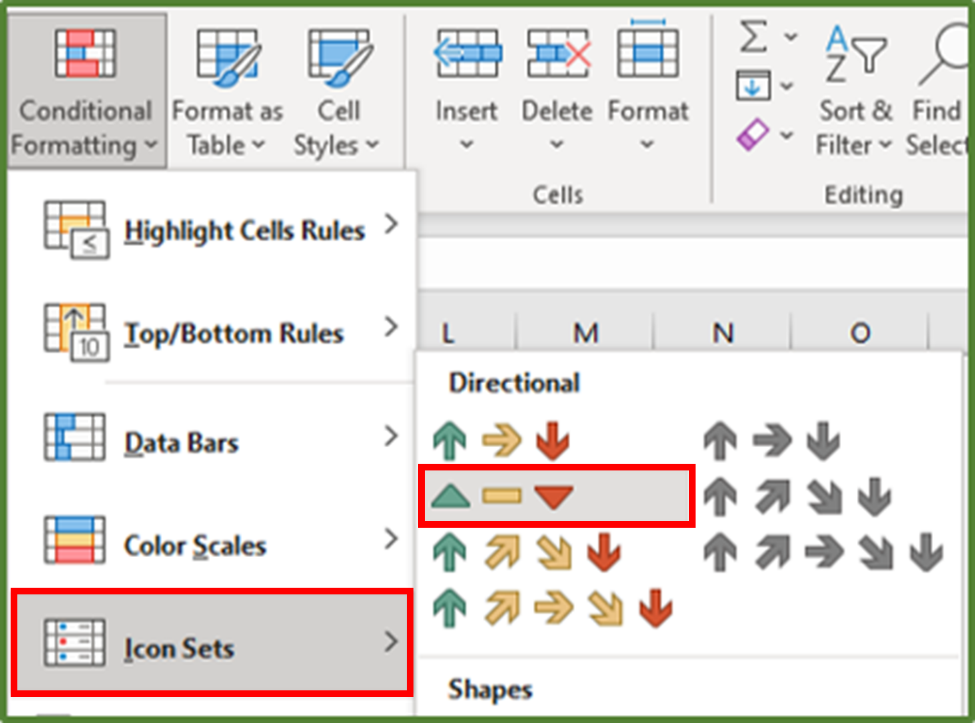Expand the Insert dropdown arrow
The image size is (975, 723).
coord(467,145)
